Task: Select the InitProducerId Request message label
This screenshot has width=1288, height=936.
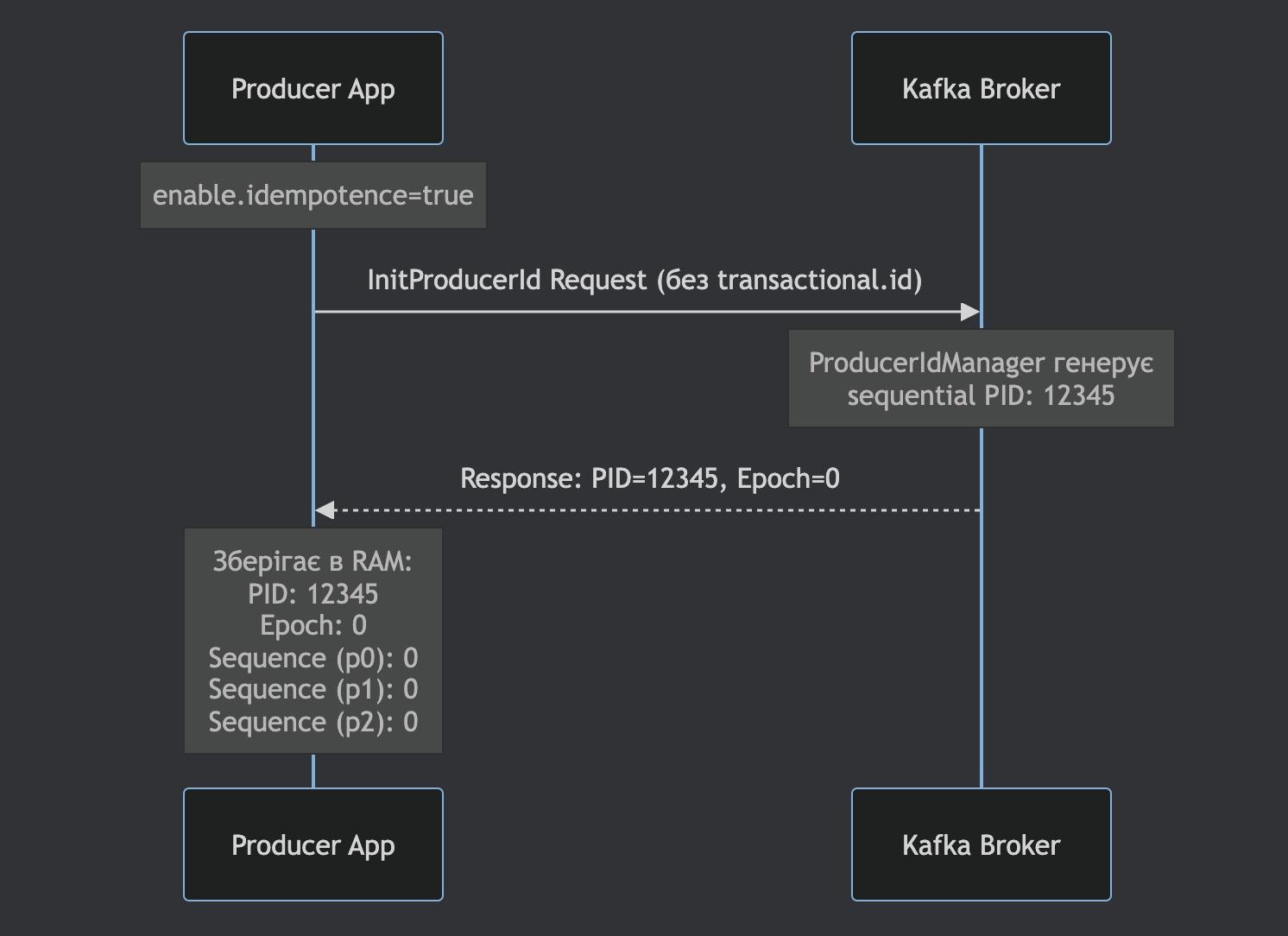Action: (x=644, y=280)
